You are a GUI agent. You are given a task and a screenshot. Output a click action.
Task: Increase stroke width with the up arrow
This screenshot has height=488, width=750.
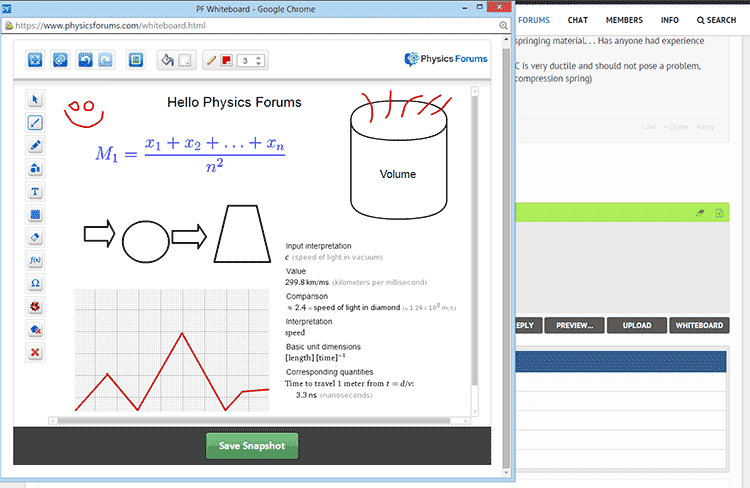coord(259,57)
